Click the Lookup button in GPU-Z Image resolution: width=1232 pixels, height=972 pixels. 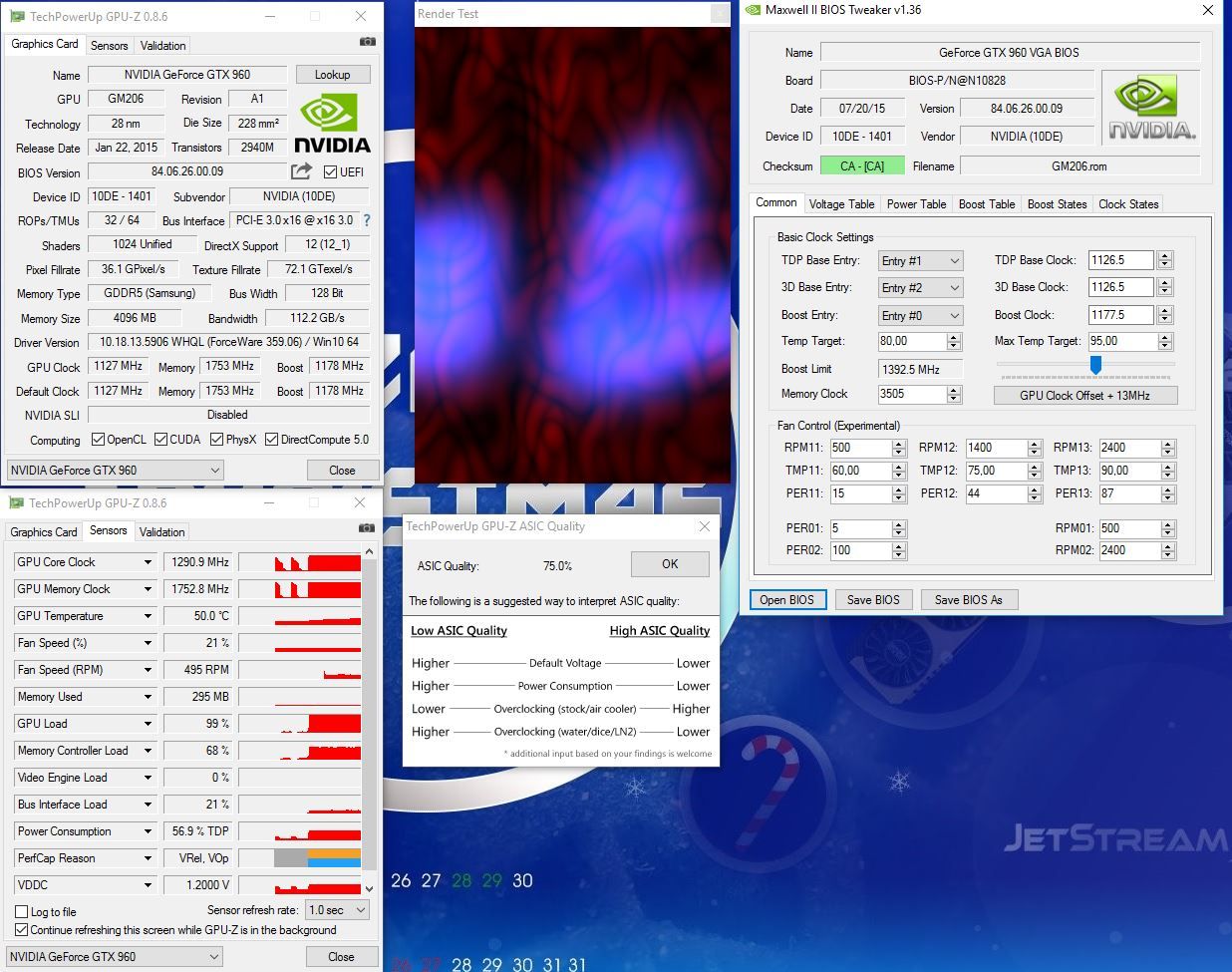tap(332, 75)
